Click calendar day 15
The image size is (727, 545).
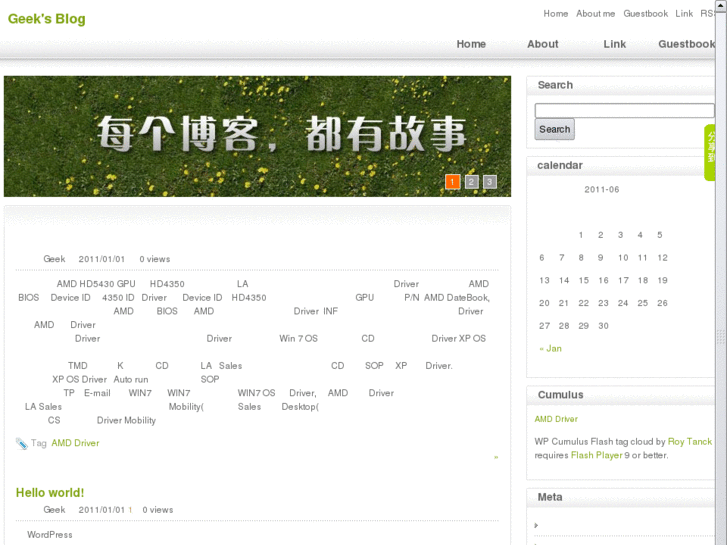click(x=583, y=280)
